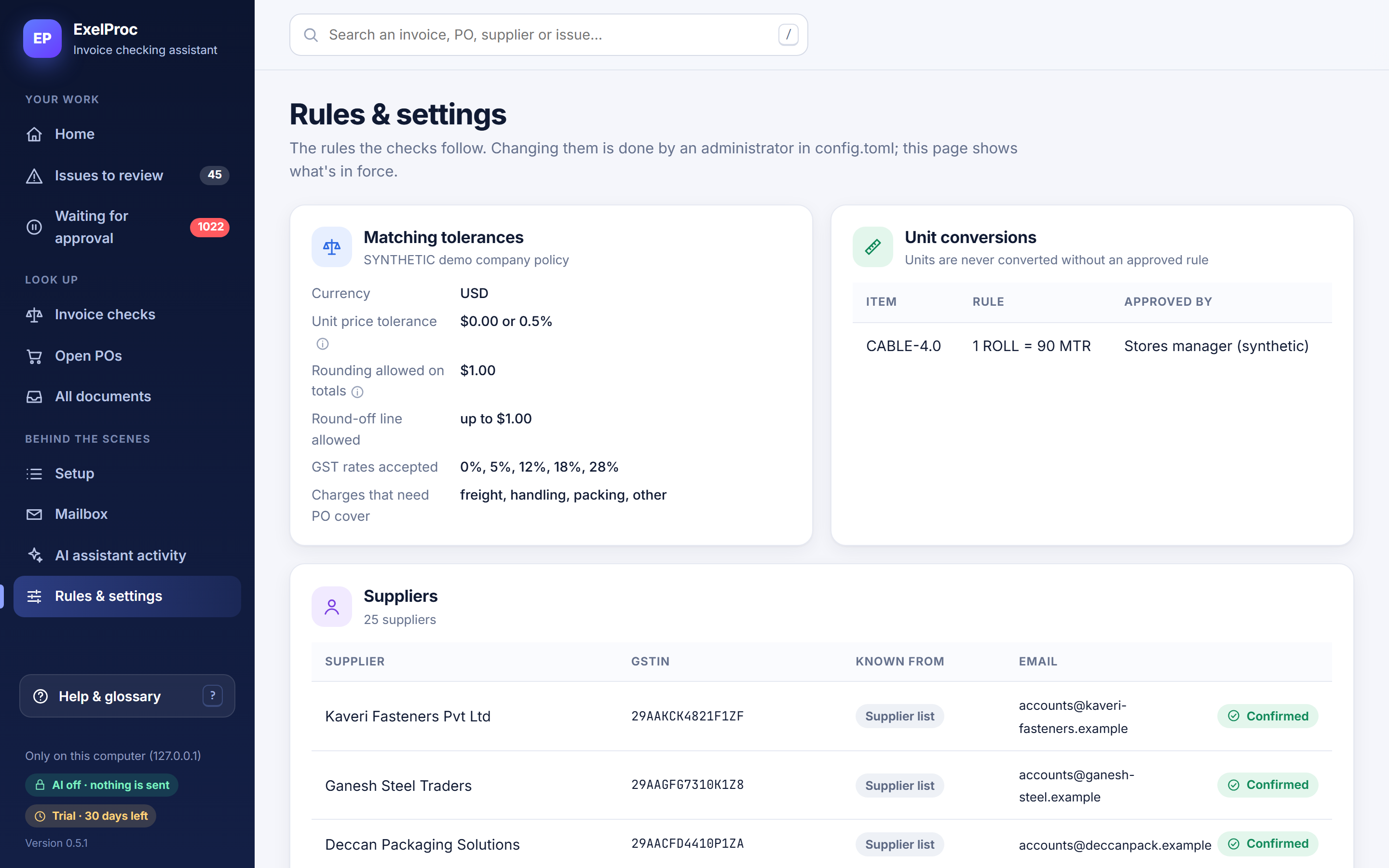The height and width of the screenshot is (868, 1389).
Task: Go to Home in the sidebar
Action: 127,135
